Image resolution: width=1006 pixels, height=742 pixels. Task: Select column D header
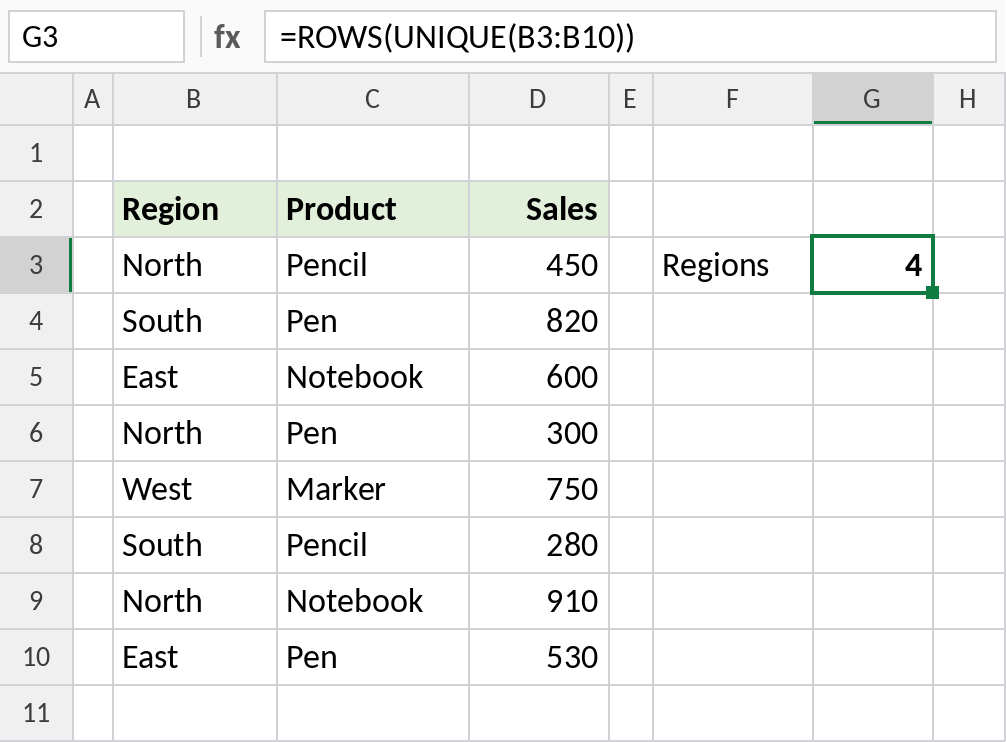pos(538,99)
